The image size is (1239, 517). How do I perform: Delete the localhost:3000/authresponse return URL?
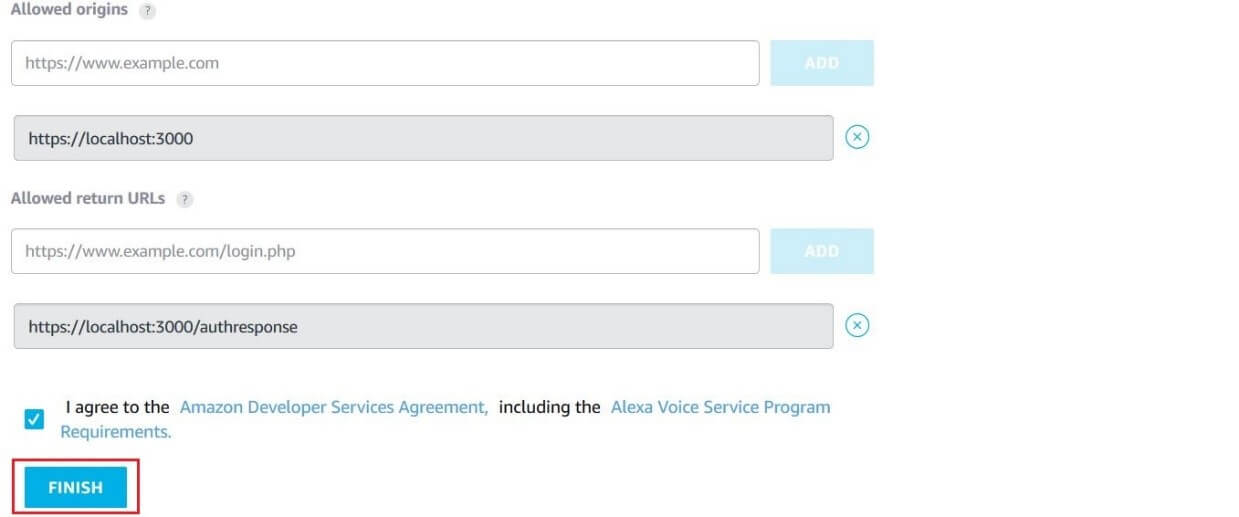pos(857,325)
